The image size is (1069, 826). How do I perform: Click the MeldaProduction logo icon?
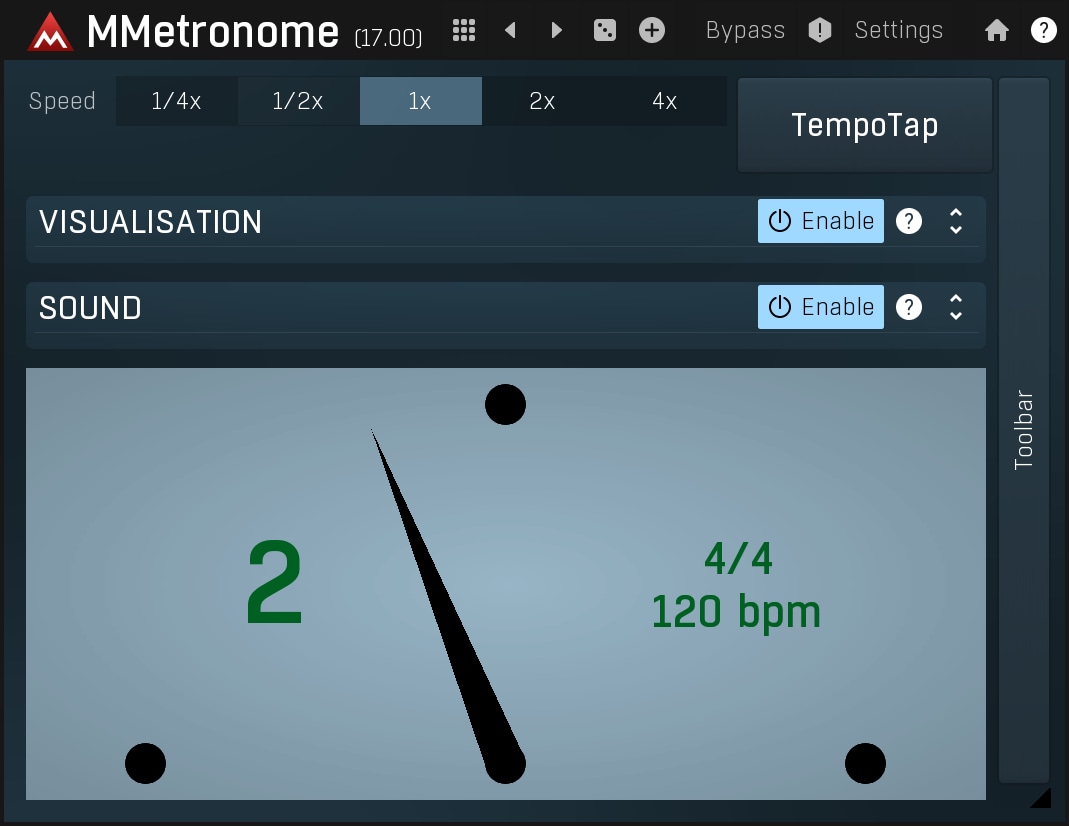tap(51, 32)
